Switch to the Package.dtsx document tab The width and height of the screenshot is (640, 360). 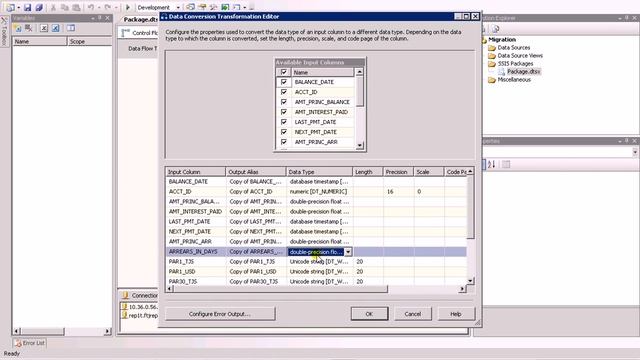click(x=140, y=19)
